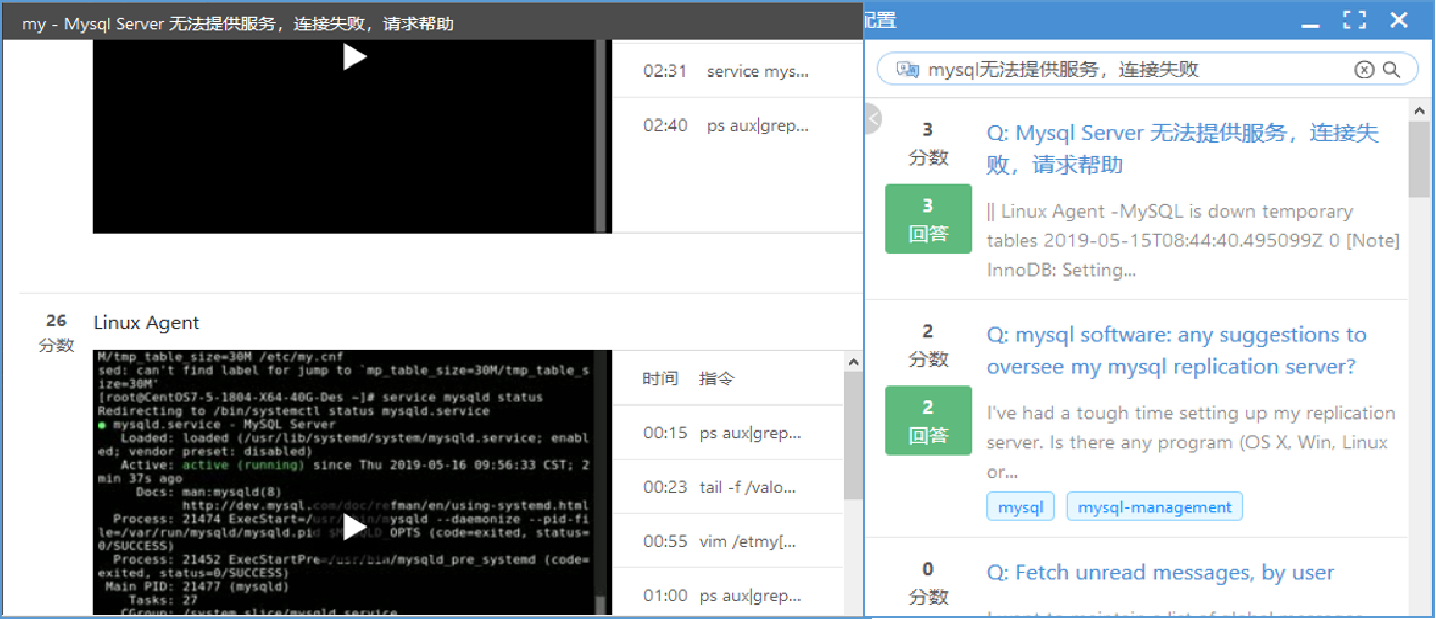Click the '26 分数' score beside Linux Agent
The height and width of the screenshot is (619, 1436).
tap(56, 333)
